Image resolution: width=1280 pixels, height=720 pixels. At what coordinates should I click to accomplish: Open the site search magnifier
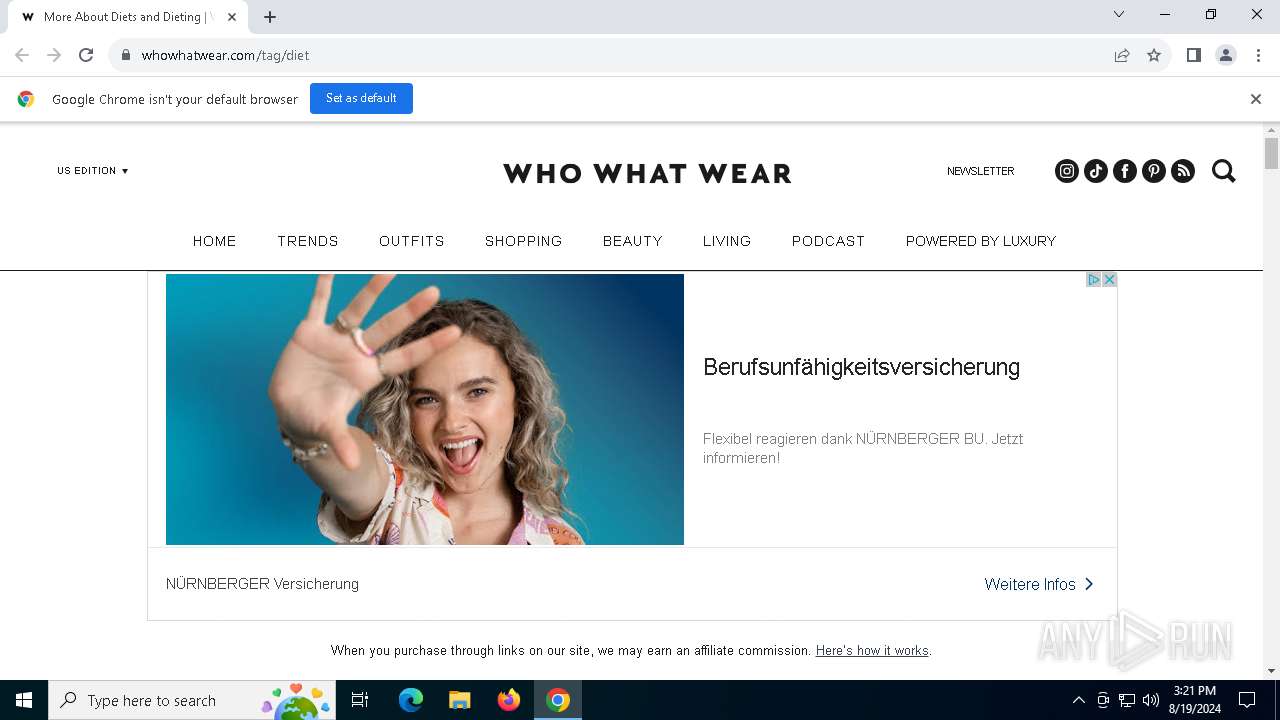(x=1224, y=171)
